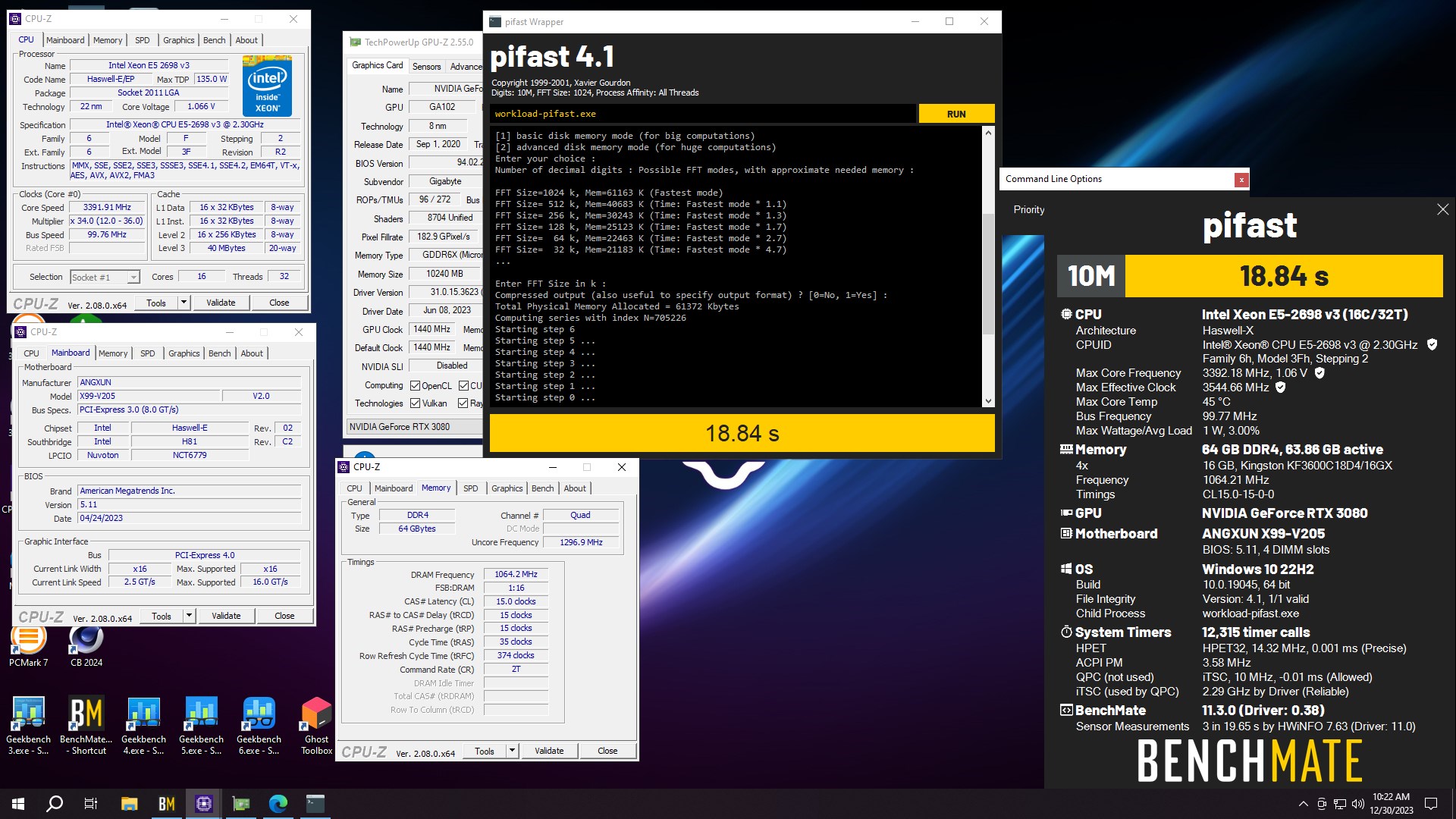Click the pifast console scroll up arrow
This screenshot has width=1456, height=819.
point(988,133)
